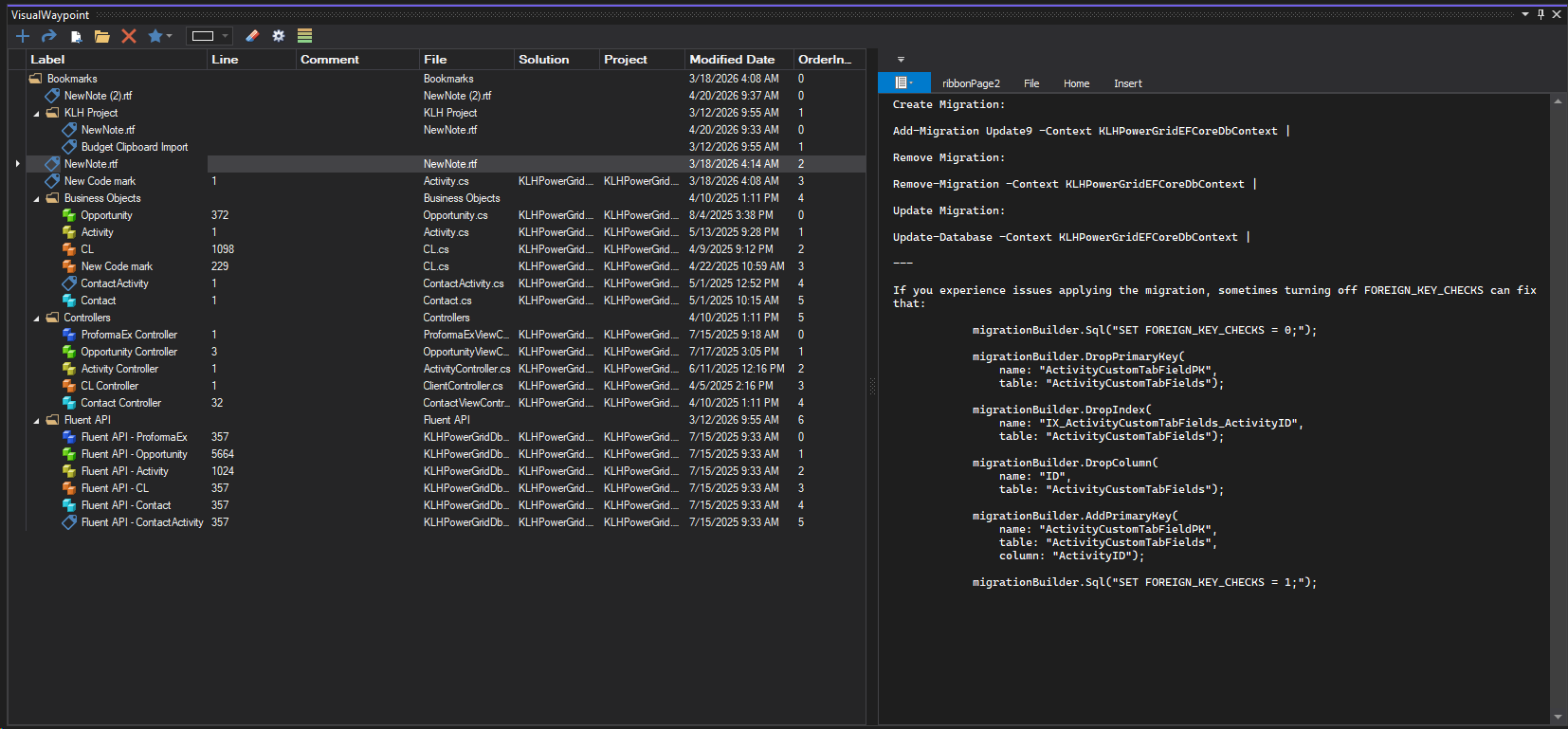1568x729 pixels.
Task: Click the orange bookmark icon beside CL row
Action: pyautogui.click(x=69, y=249)
